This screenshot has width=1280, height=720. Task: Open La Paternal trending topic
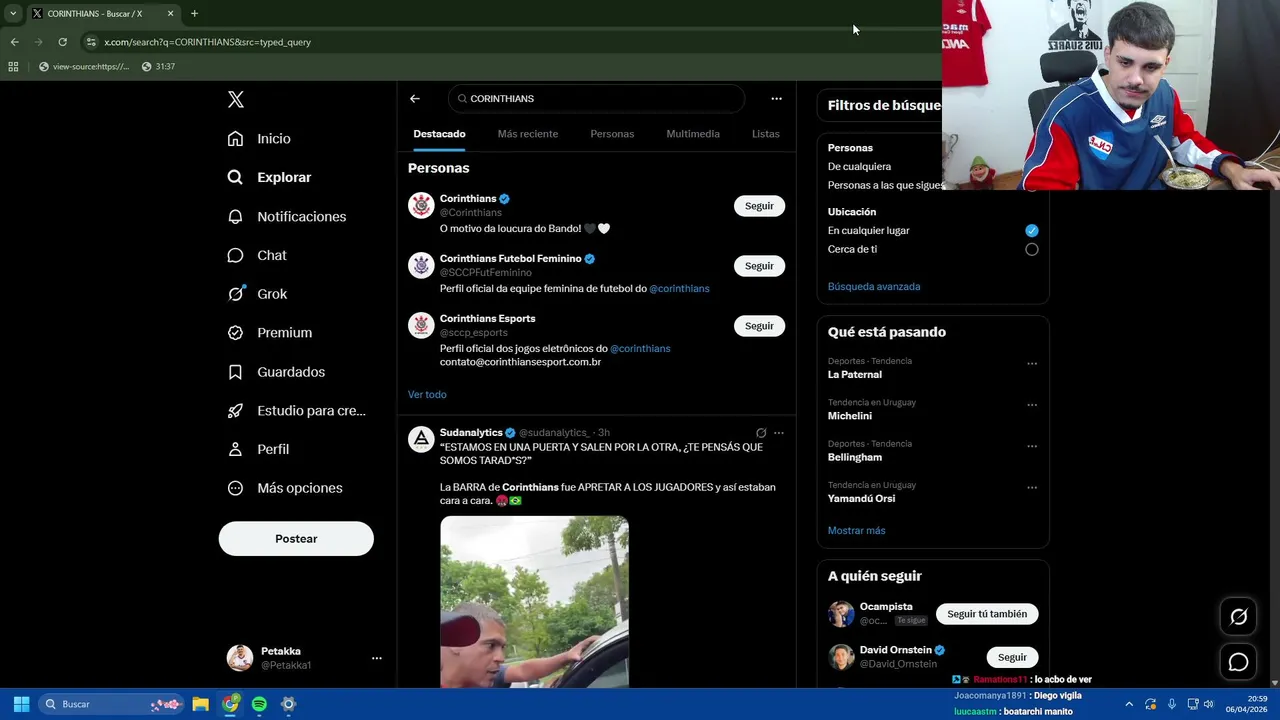coord(855,375)
